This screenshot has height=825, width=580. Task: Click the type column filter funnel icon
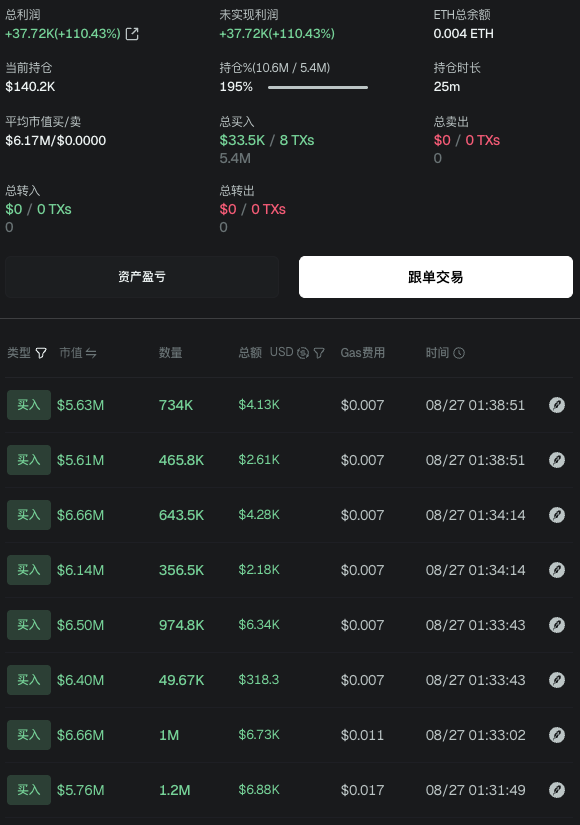pos(41,353)
